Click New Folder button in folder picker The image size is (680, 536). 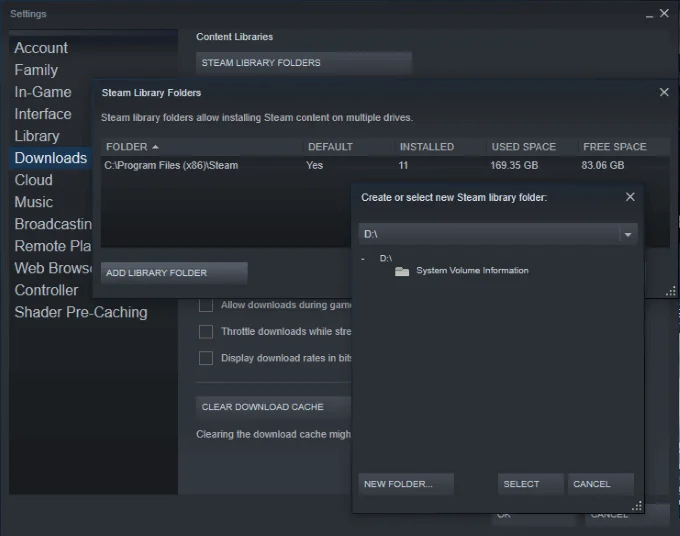click(406, 484)
